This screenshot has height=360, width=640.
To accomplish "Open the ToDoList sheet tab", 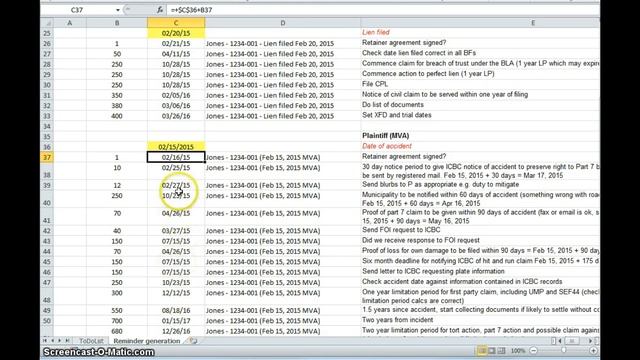I will (91, 341).
